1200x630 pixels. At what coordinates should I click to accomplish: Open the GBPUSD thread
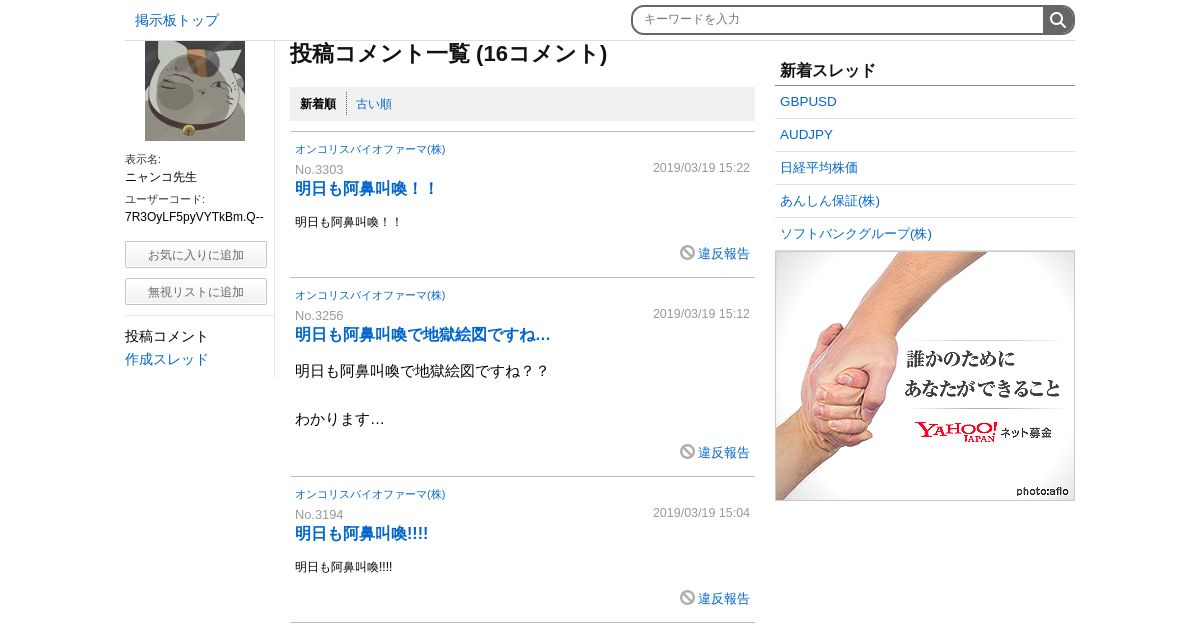click(808, 102)
